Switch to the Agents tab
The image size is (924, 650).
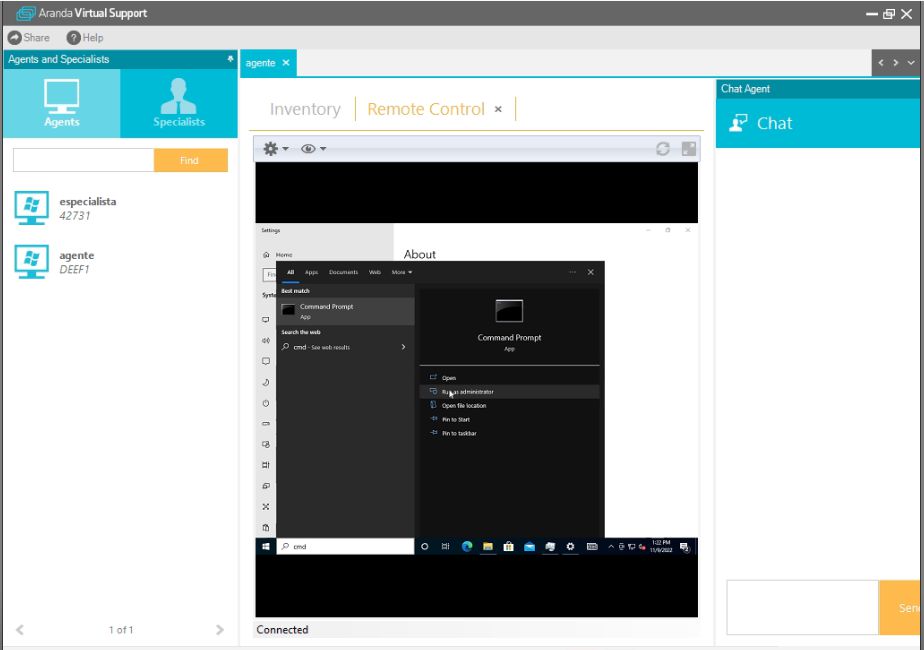(x=62, y=104)
